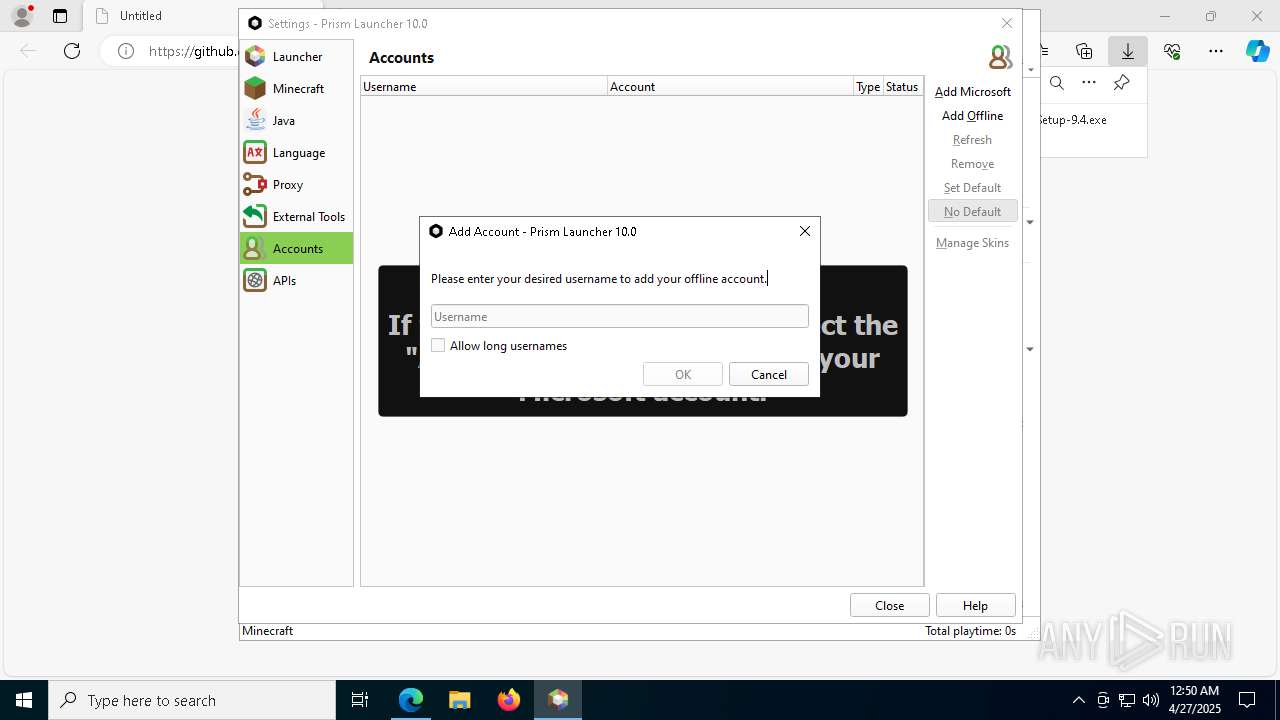Viewport: 1280px width, 720px height.
Task: Open Edge tab actions menu icon
Action: 60,16
